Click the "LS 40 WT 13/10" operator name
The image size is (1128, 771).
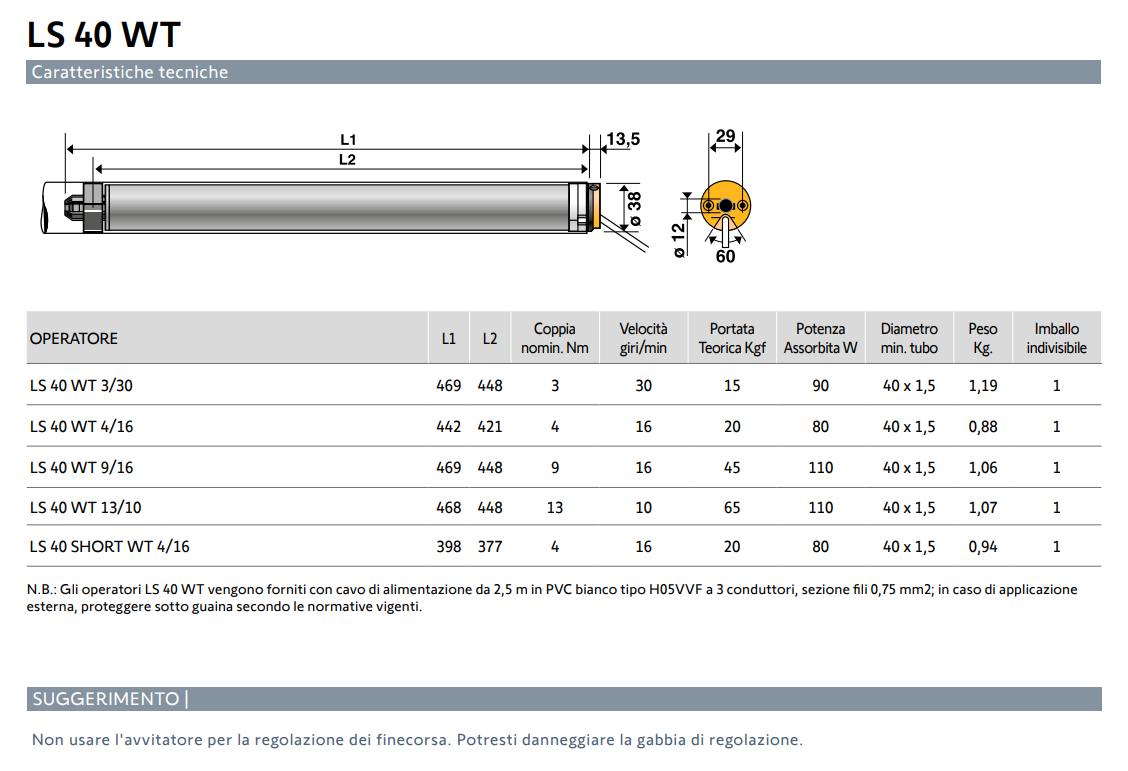[86, 508]
